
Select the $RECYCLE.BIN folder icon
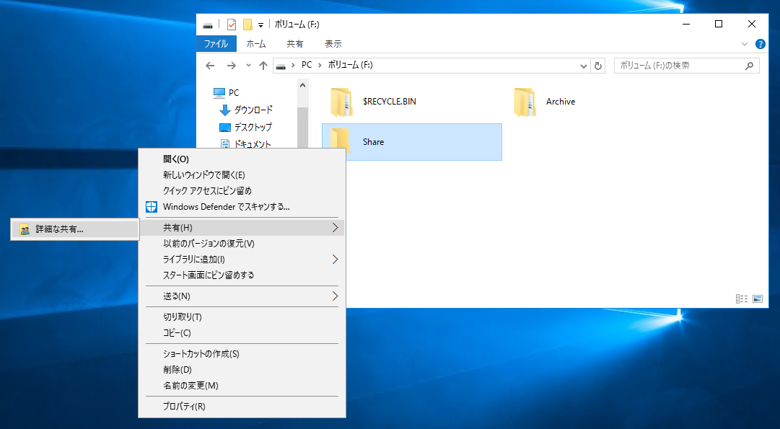(x=341, y=102)
